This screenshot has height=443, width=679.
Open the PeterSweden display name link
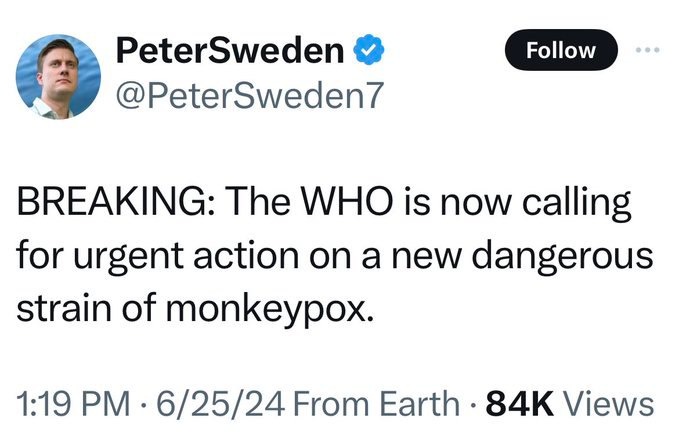[230, 50]
